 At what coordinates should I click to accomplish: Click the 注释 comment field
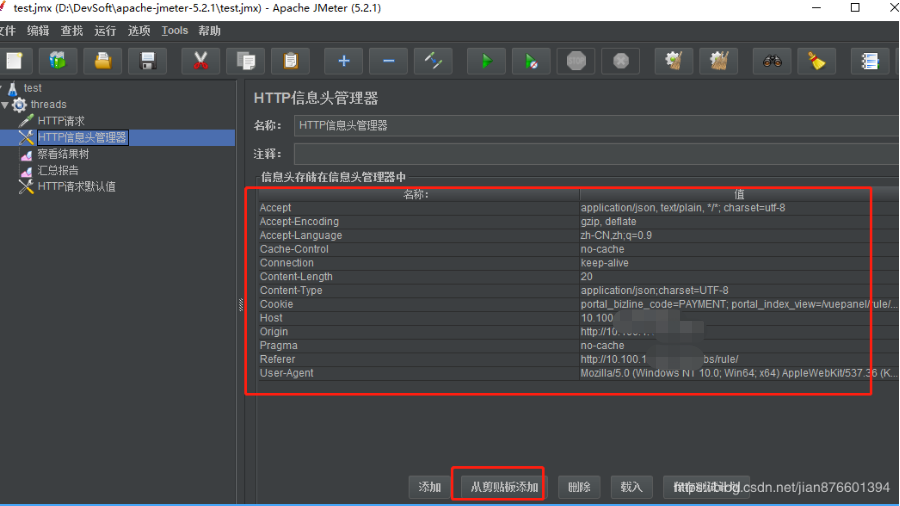(596, 154)
